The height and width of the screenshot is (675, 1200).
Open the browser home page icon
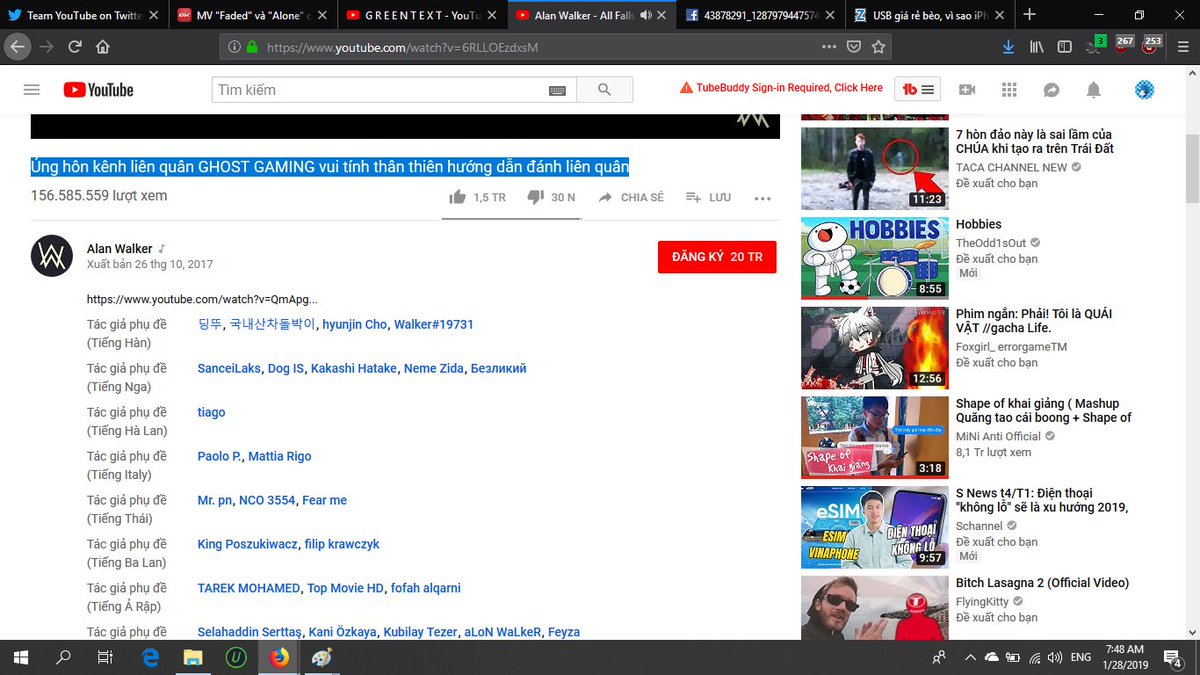(x=103, y=47)
